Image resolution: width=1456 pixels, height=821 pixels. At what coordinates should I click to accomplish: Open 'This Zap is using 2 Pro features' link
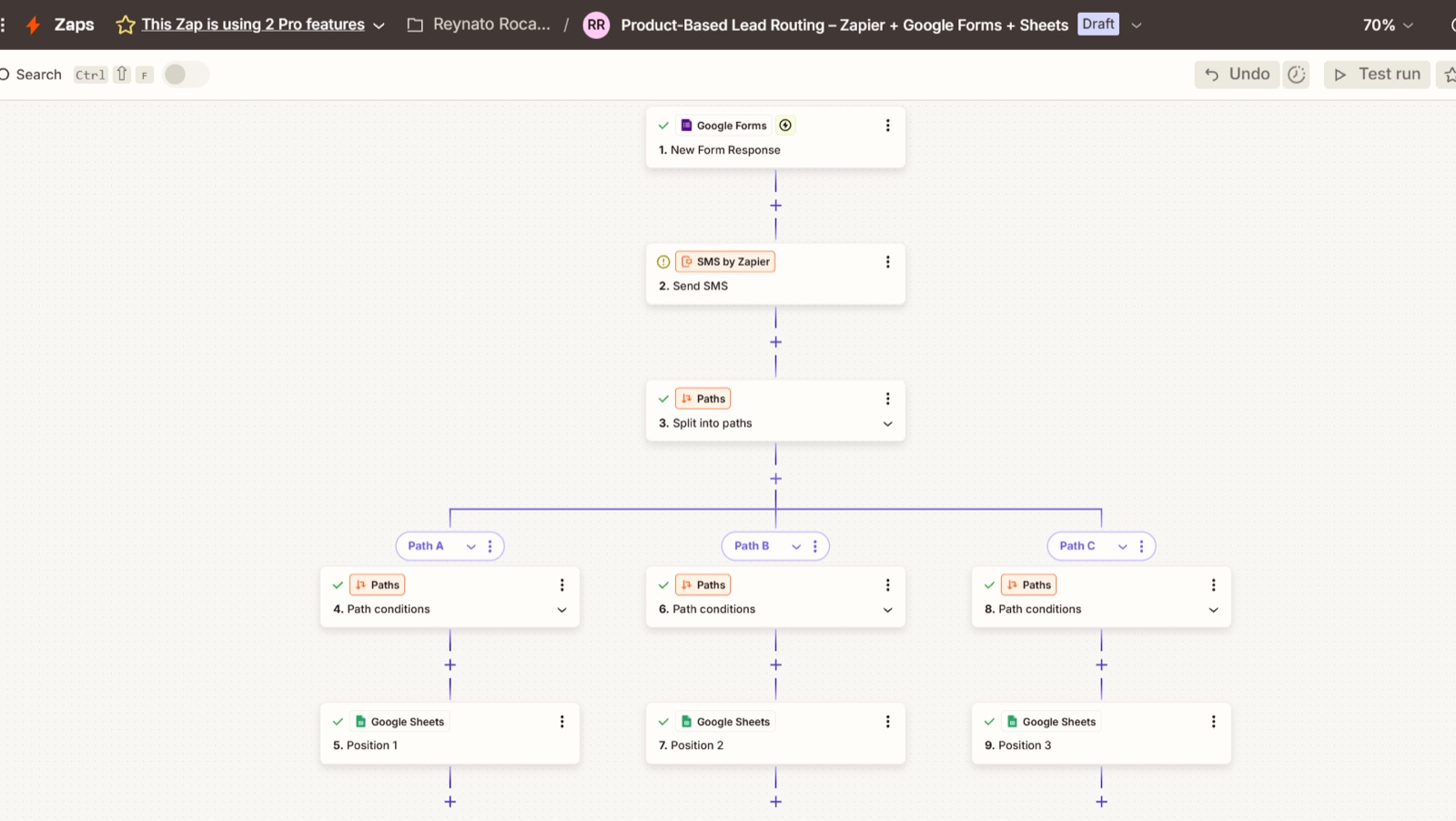[253, 25]
